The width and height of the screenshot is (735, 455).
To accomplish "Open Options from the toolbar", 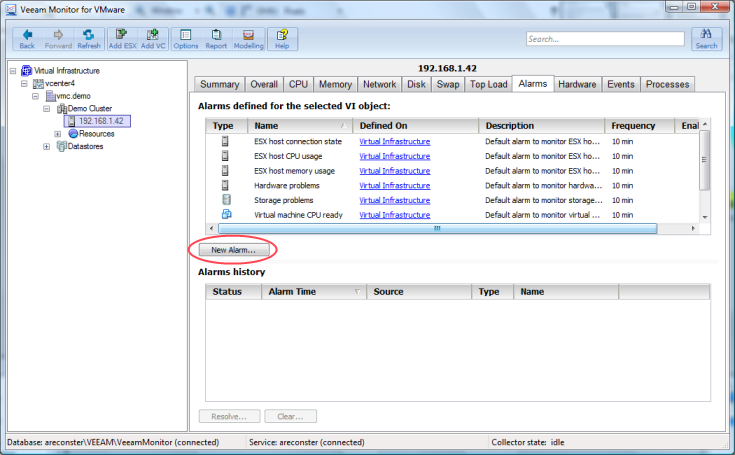I will coord(186,39).
